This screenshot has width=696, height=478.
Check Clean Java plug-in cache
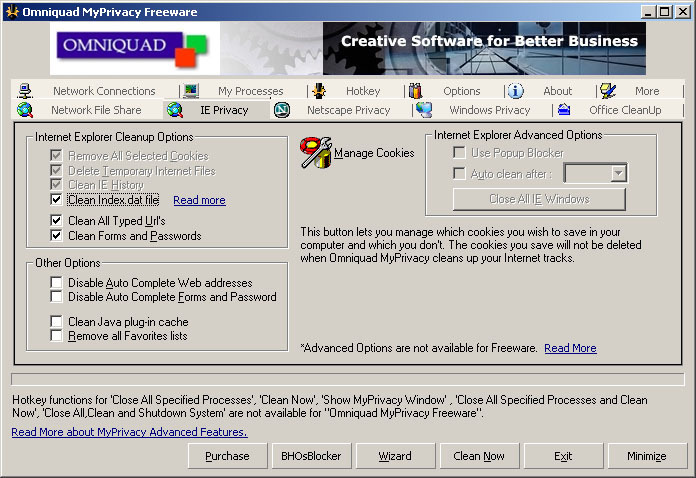click(x=56, y=321)
